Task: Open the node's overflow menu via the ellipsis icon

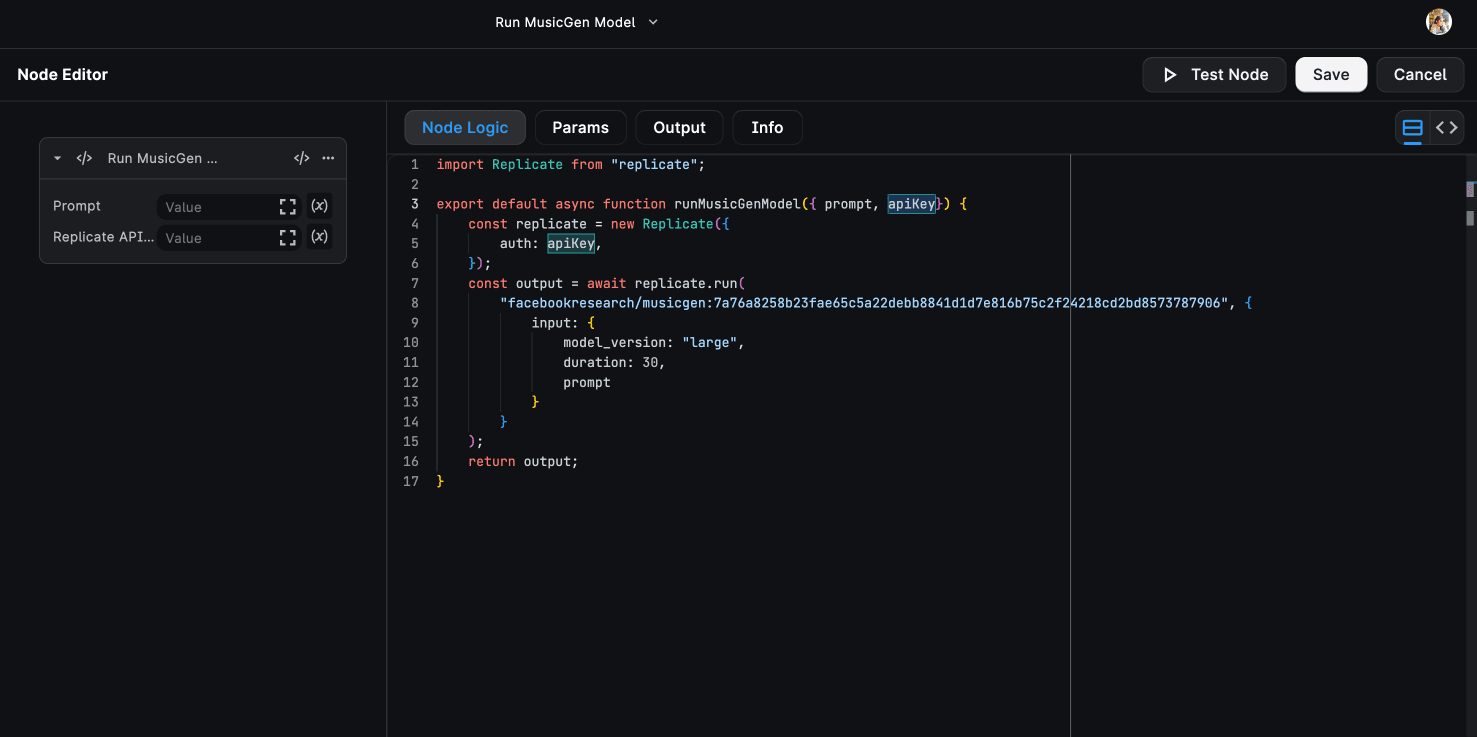Action: [327, 158]
